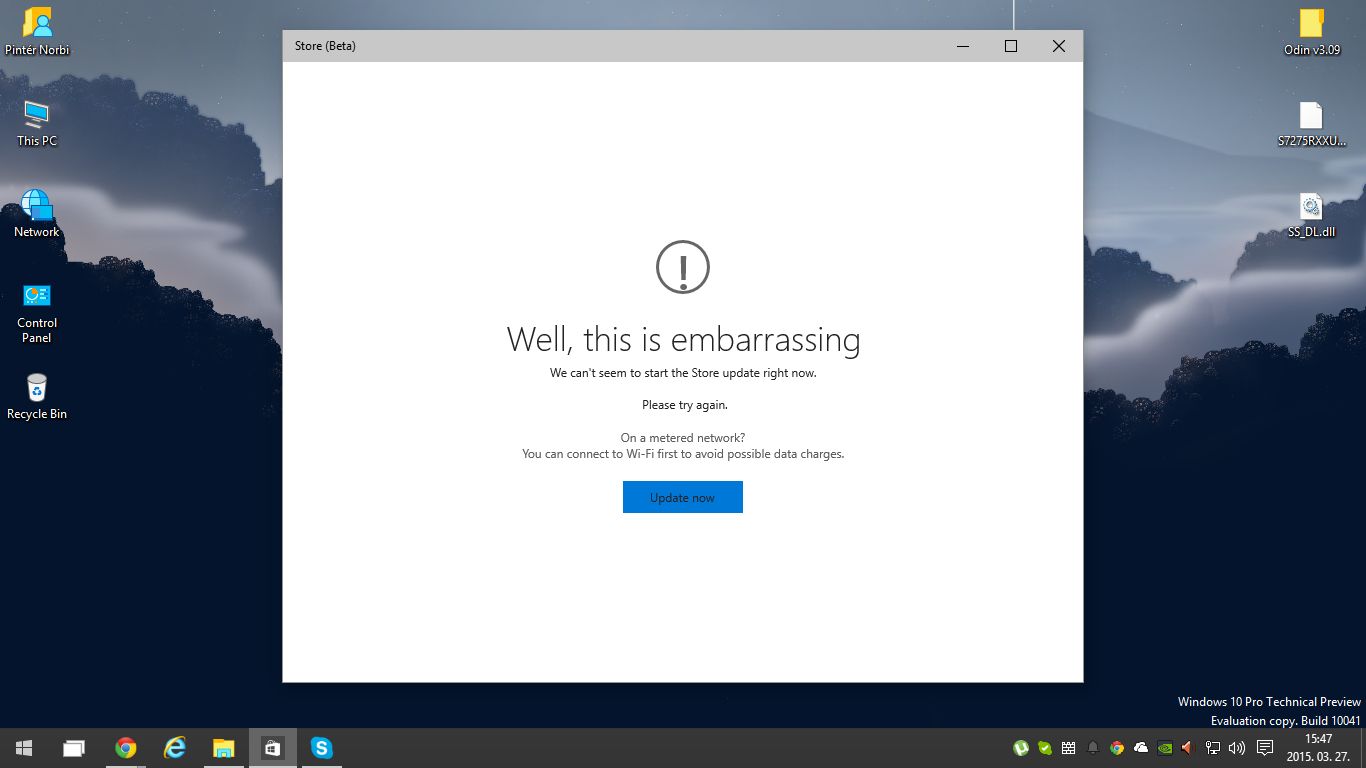The height and width of the screenshot is (768, 1366).
Task: Click the uTorrent tray icon
Action: (x=1021, y=747)
